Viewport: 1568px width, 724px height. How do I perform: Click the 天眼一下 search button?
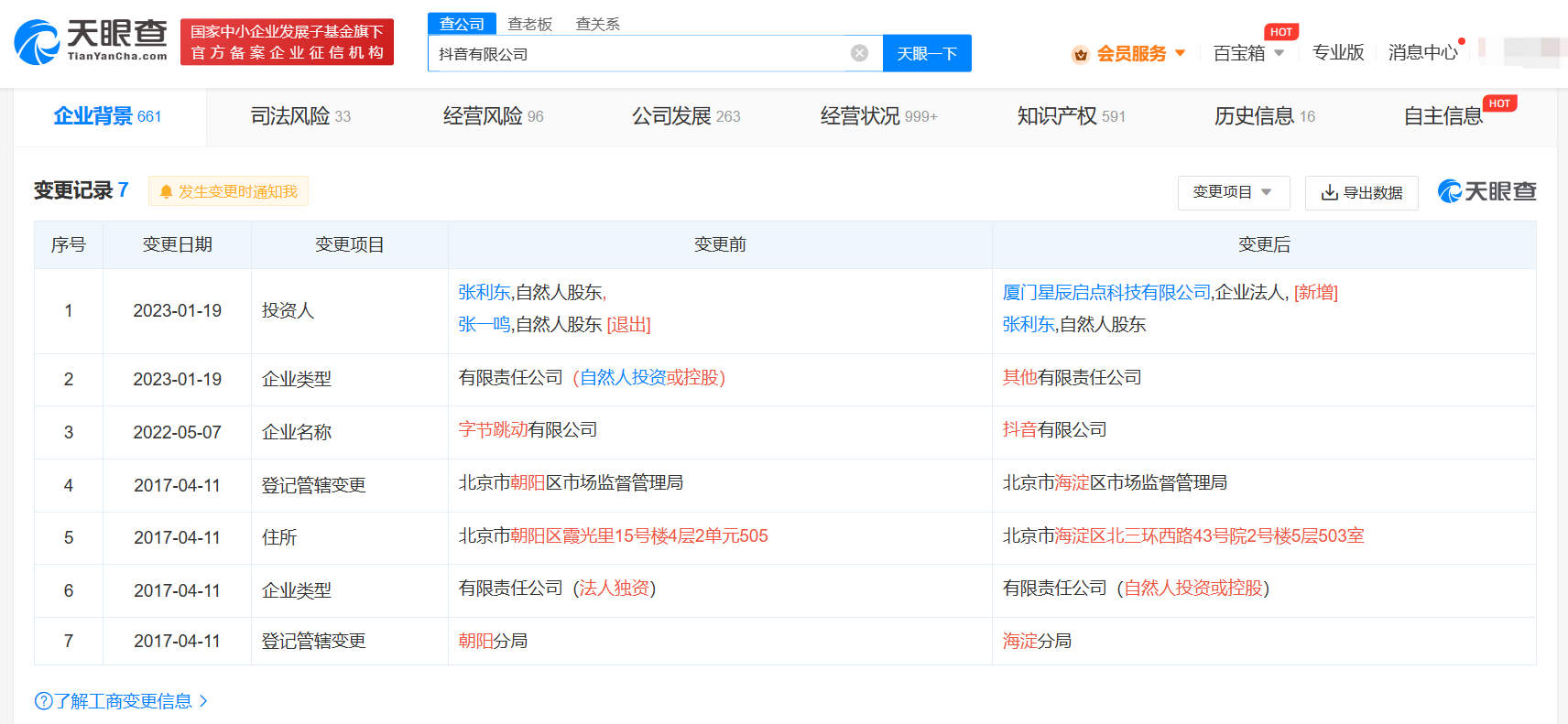(927, 53)
